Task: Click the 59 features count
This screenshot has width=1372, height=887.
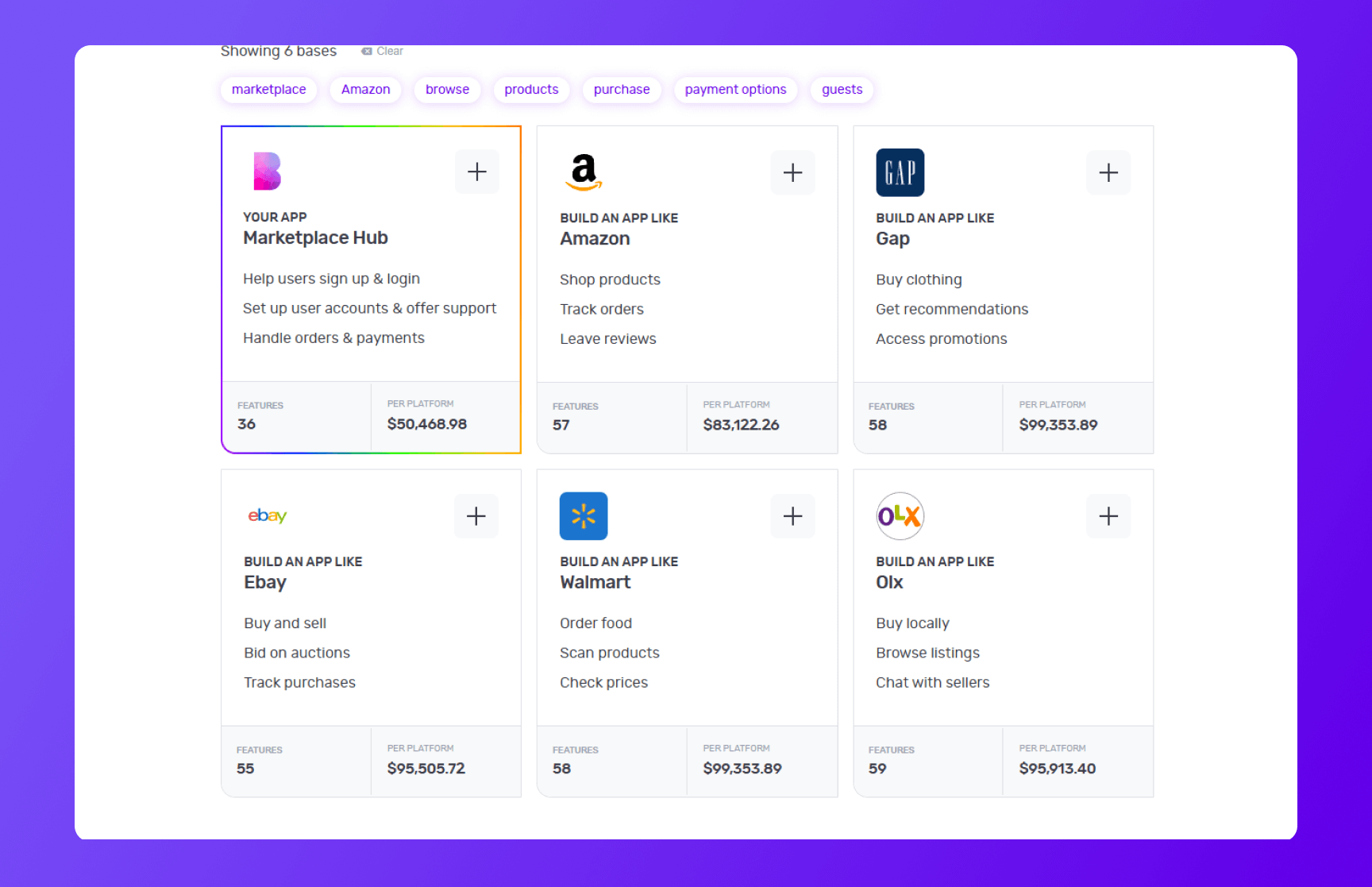Action: pos(877,769)
